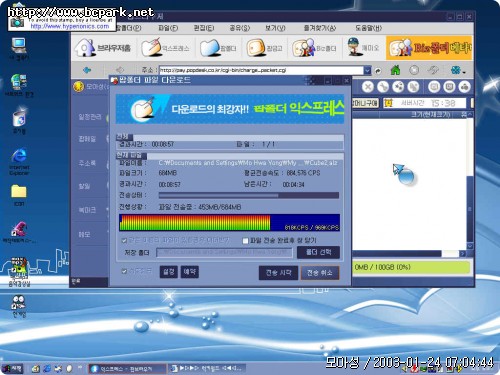This screenshot has height=375, width=500.
Task: Click the 폴더 선택 button
Action: tap(318, 252)
